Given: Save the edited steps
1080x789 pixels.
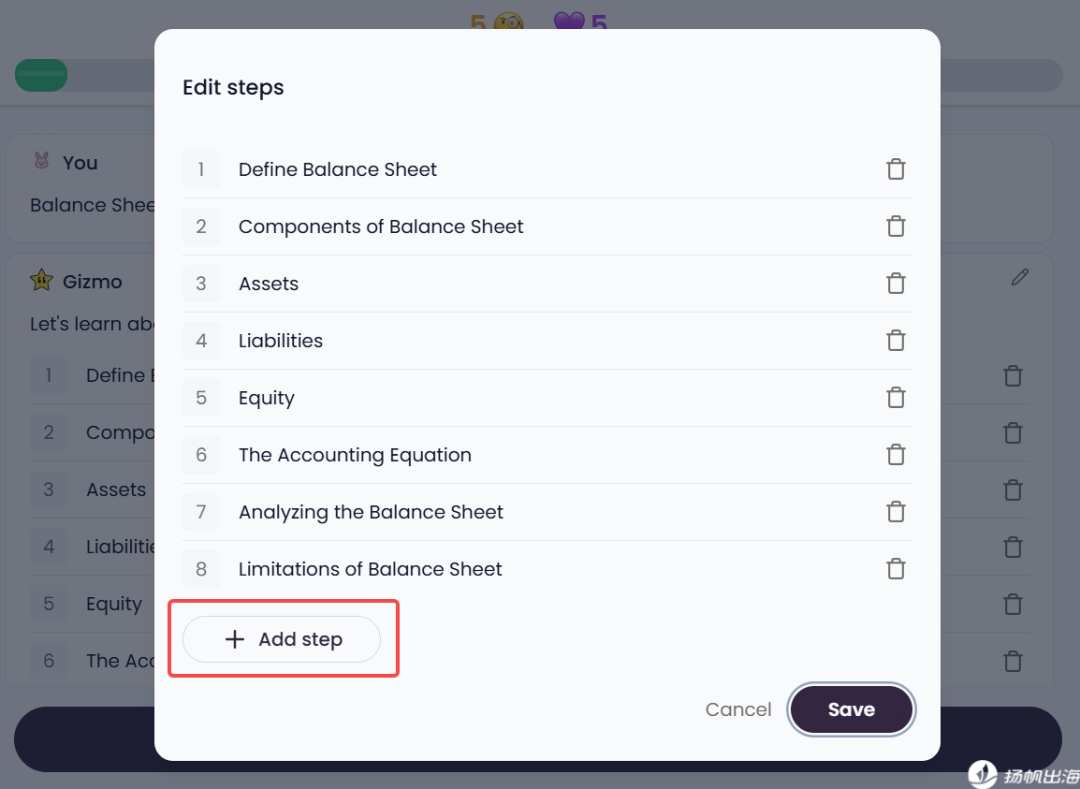Looking at the screenshot, I should [851, 709].
